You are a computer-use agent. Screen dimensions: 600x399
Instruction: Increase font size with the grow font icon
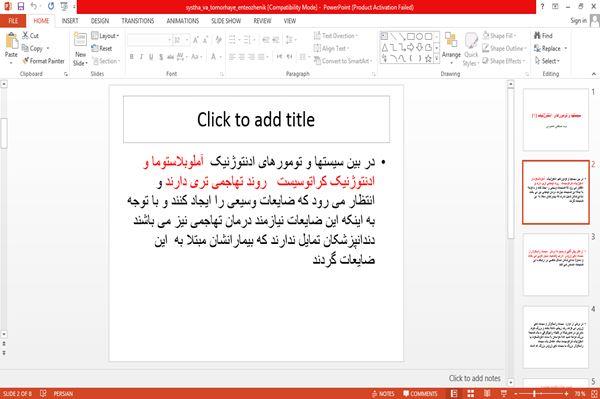click(196, 40)
